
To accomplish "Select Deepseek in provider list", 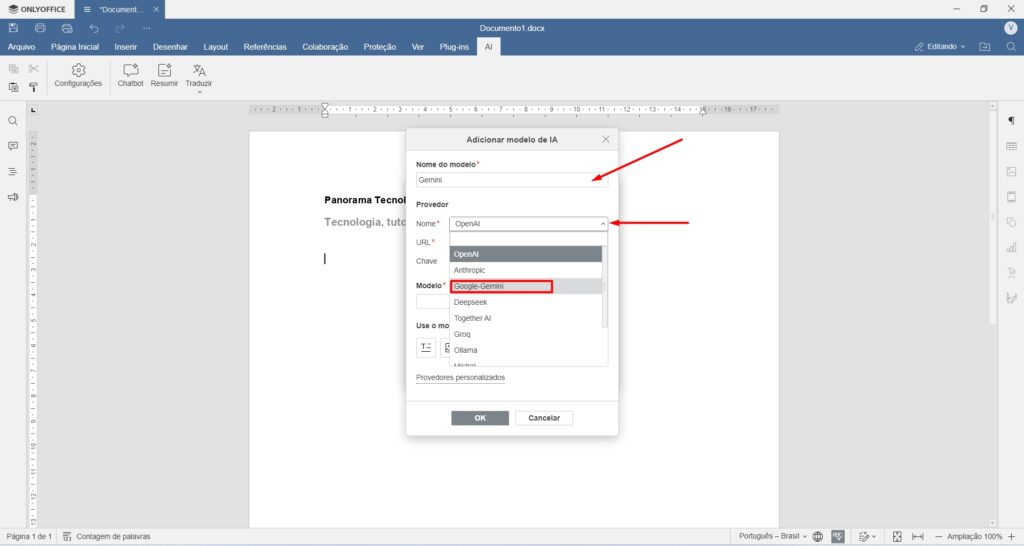I will click(526, 302).
